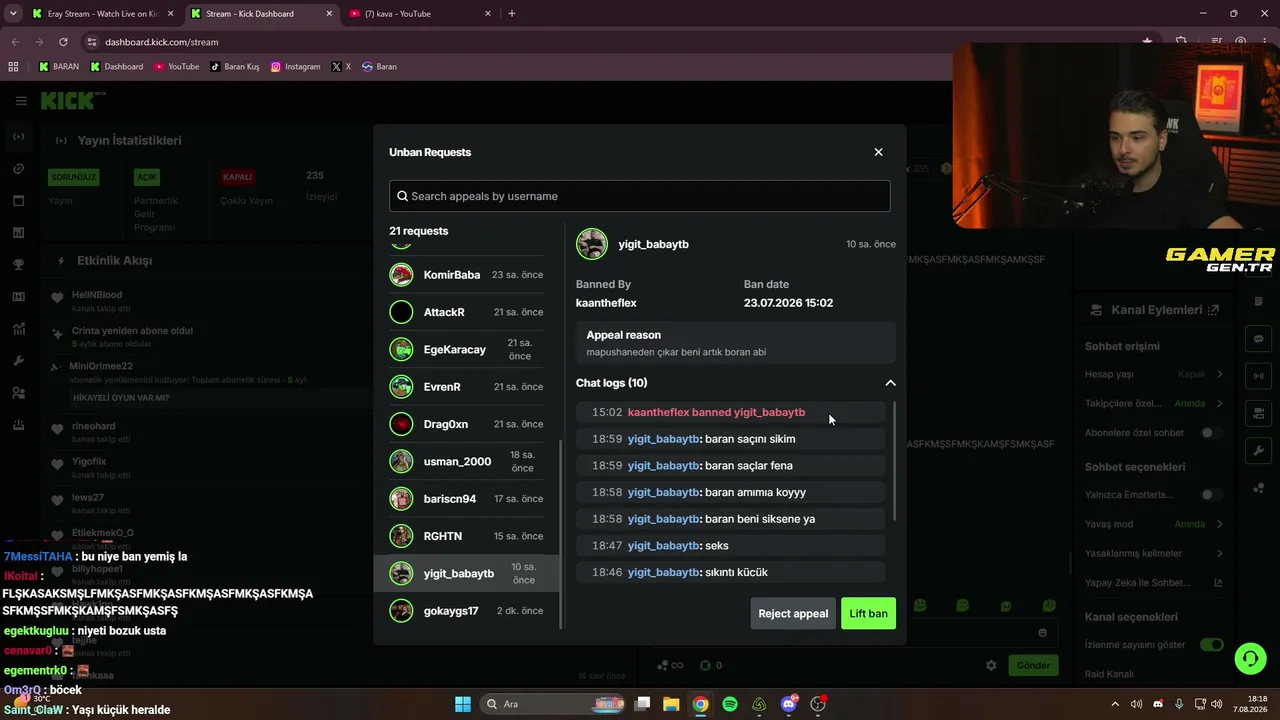Switch to kava - YouTube browser tab
This screenshot has width=1280, height=720.
click(x=420, y=14)
